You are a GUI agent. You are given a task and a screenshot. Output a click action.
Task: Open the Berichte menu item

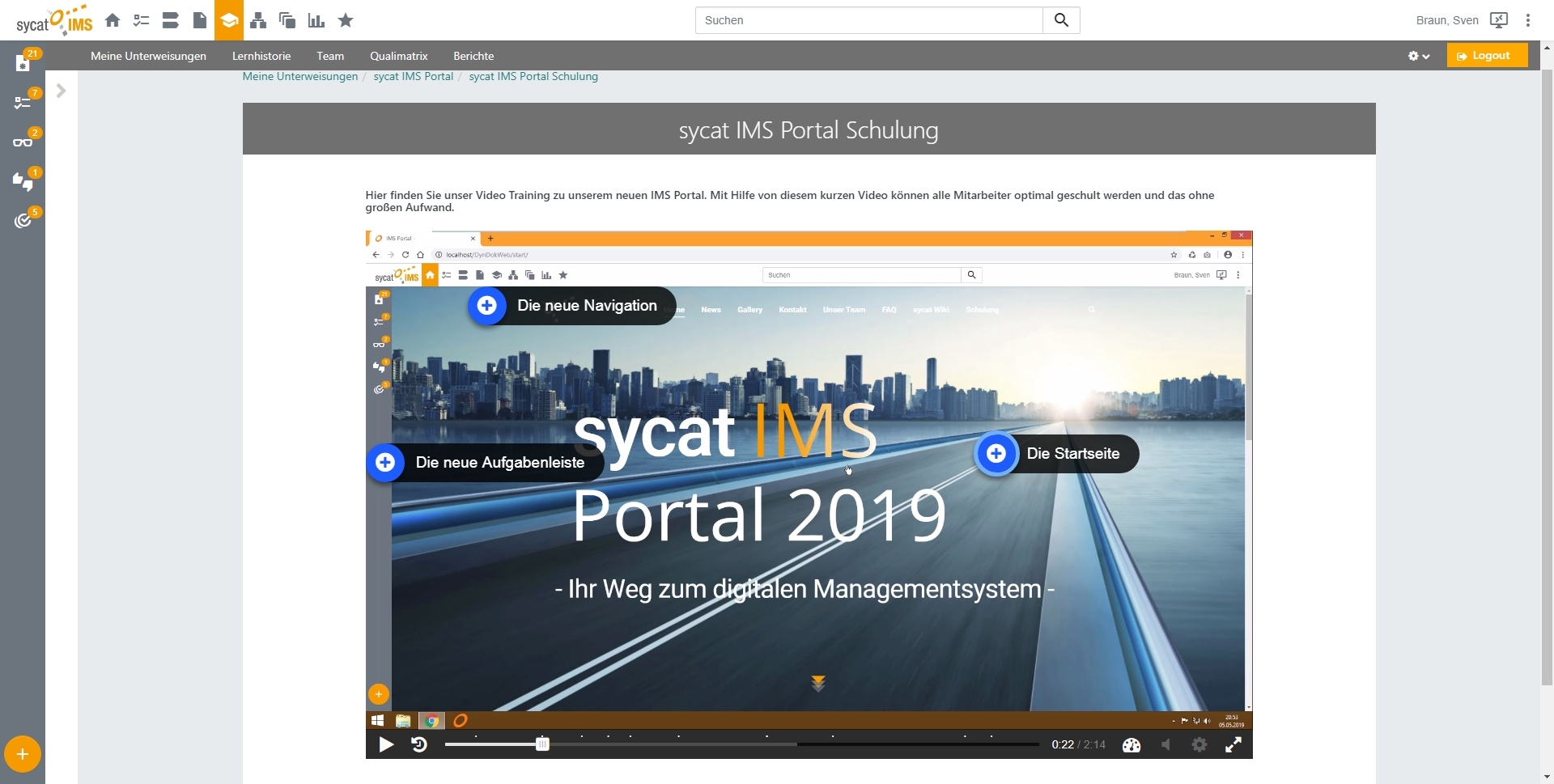473,56
